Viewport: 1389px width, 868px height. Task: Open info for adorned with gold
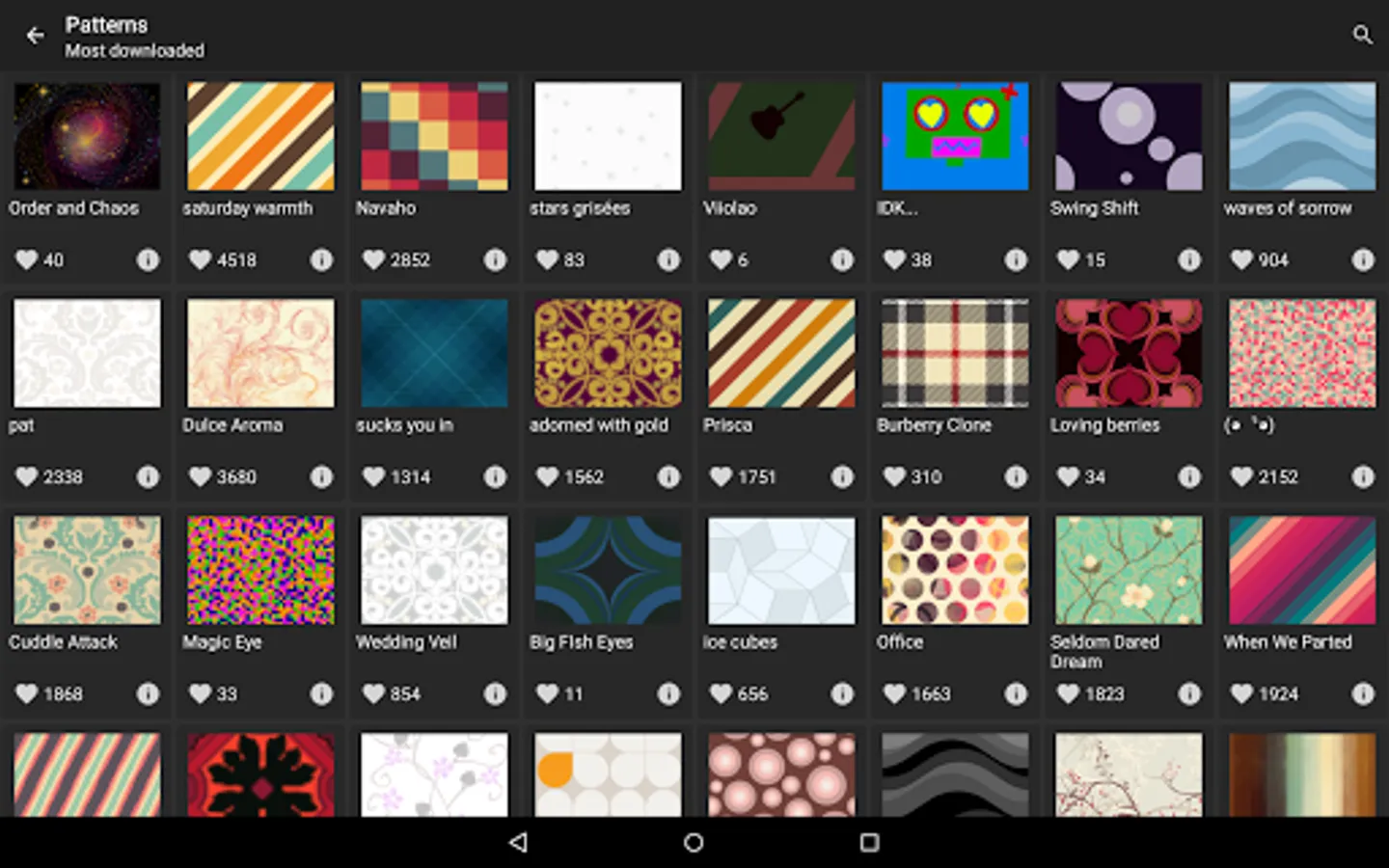point(668,476)
